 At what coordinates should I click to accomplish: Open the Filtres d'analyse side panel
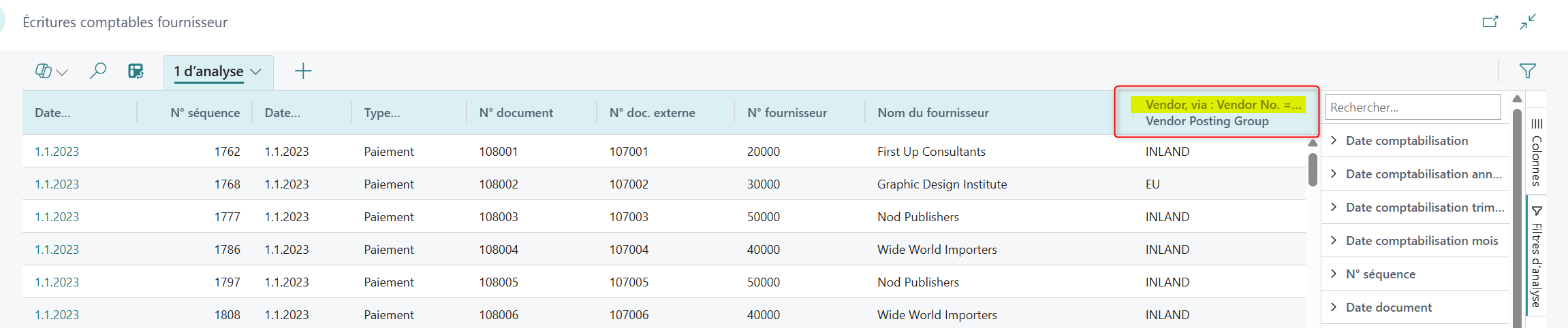(x=1537, y=257)
